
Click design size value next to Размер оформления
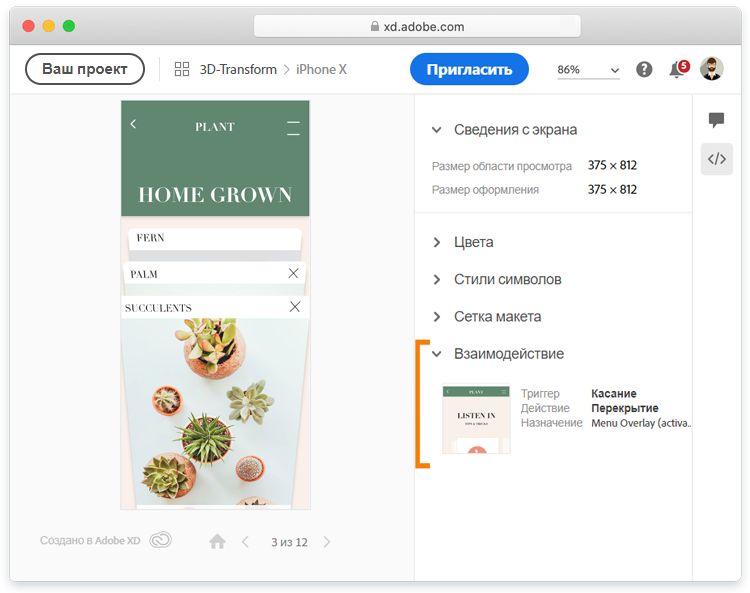coord(612,189)
